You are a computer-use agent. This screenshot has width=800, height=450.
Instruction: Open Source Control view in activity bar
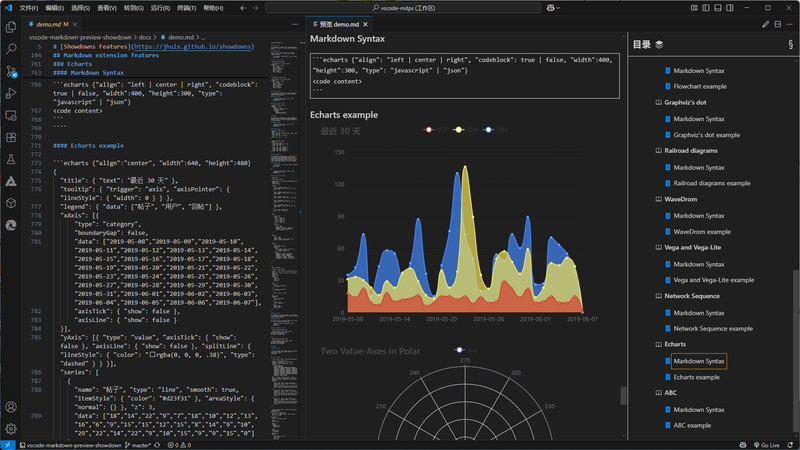click(11, 71)
